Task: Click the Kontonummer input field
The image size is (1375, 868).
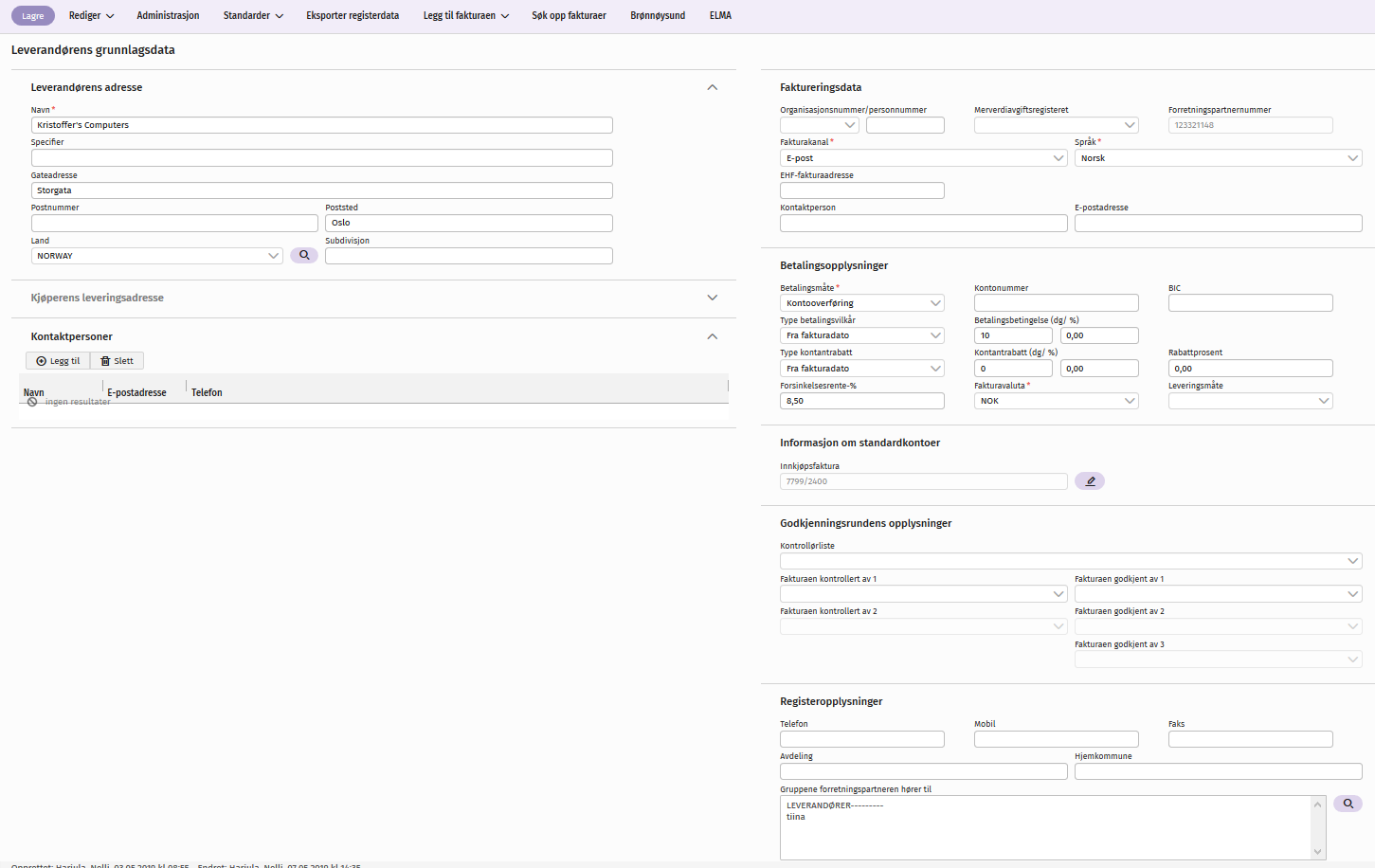Action: tap(1057, 303)
